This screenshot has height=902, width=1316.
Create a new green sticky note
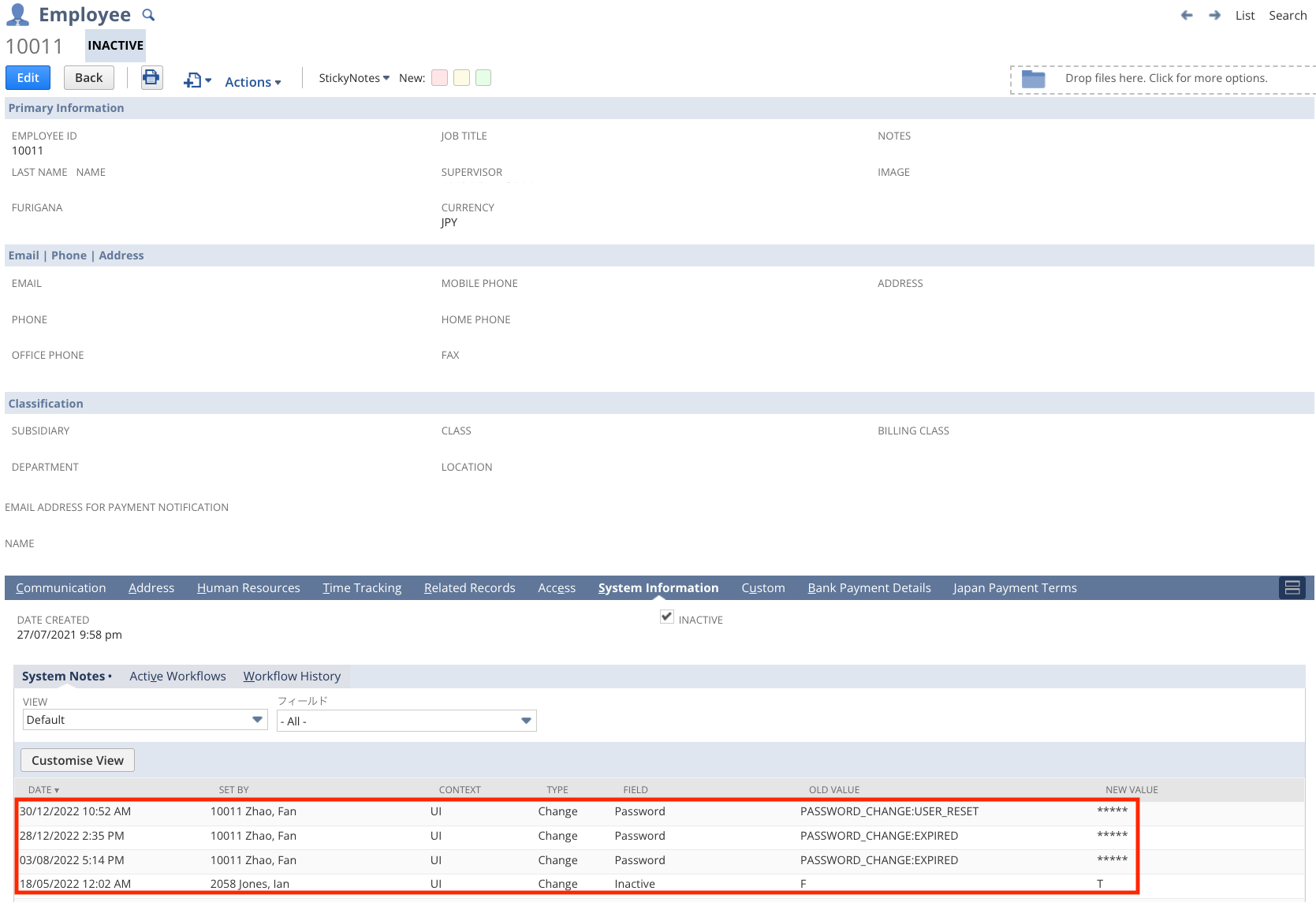[483, 77]
